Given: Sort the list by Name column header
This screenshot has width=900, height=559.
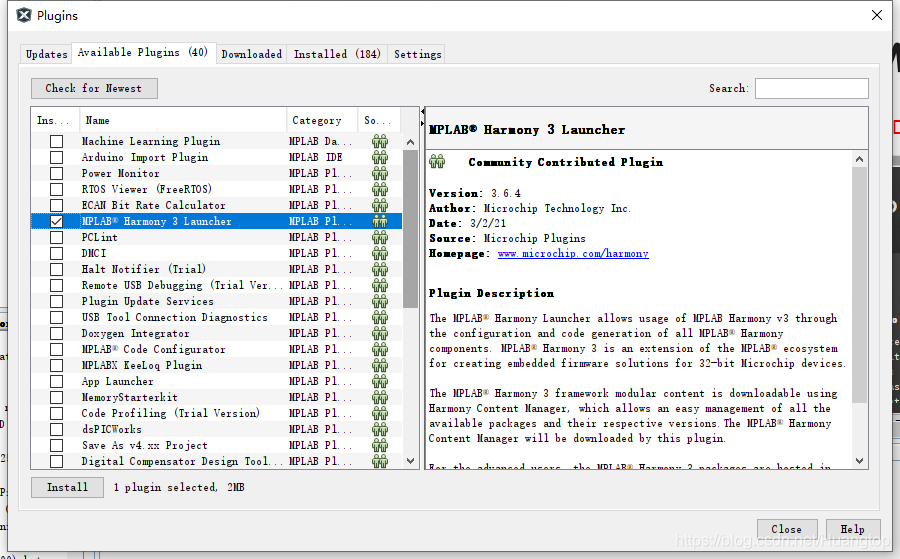Looking at the screenshot, I should pos(183,121).
